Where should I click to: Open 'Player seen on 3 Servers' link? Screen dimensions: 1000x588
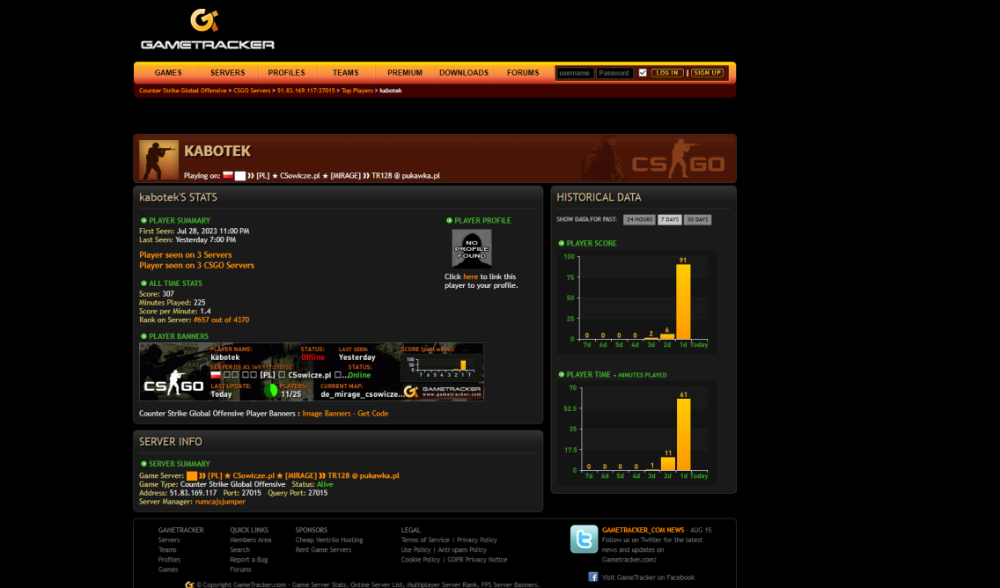pos(186,254)
